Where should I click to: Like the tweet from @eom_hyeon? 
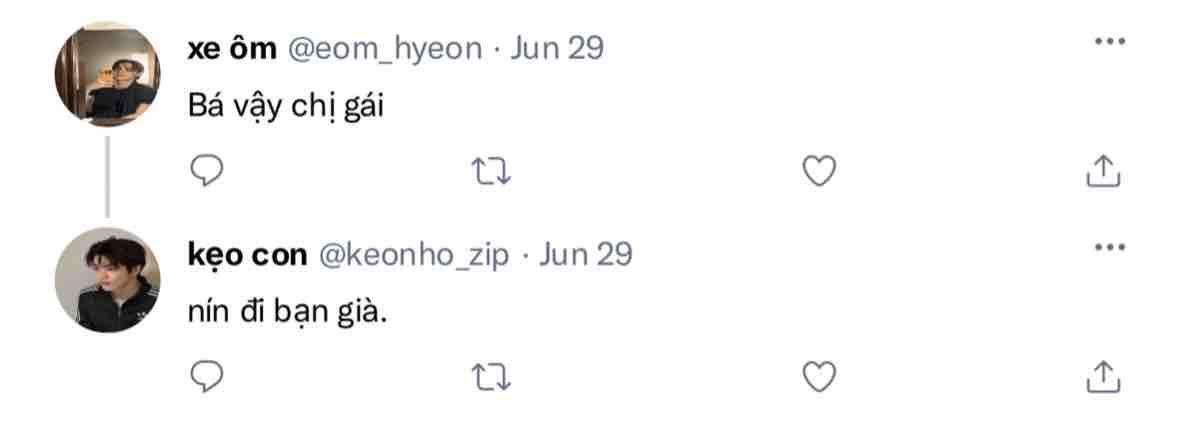(819, 172)
